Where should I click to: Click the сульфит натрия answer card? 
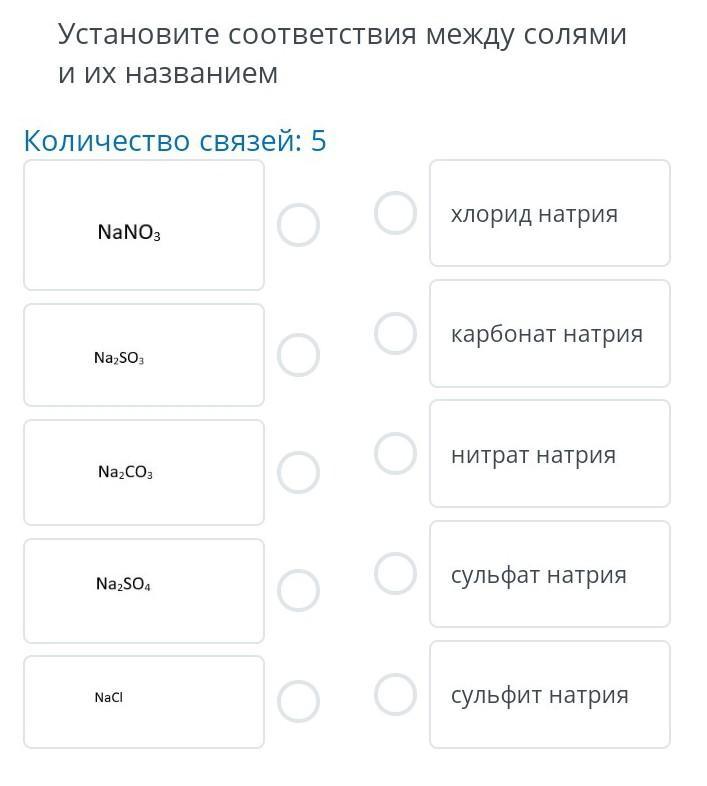click(550, 694)
